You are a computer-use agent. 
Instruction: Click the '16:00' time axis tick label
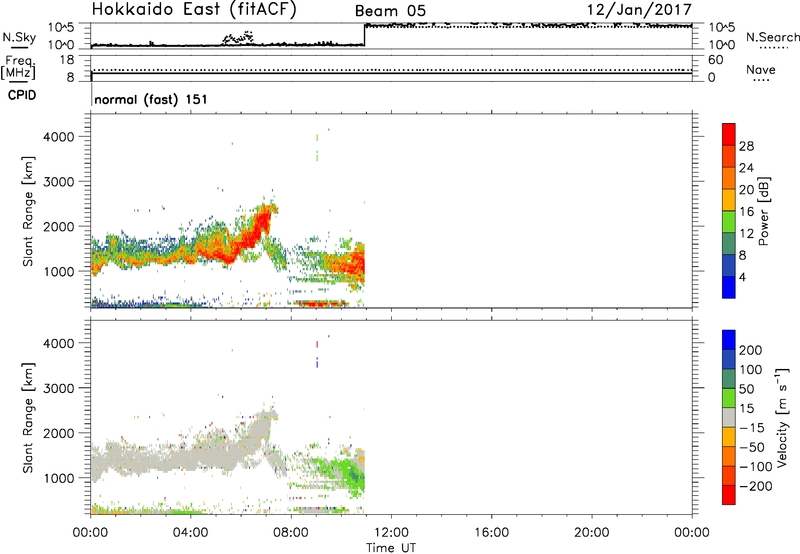click(491, 533)
